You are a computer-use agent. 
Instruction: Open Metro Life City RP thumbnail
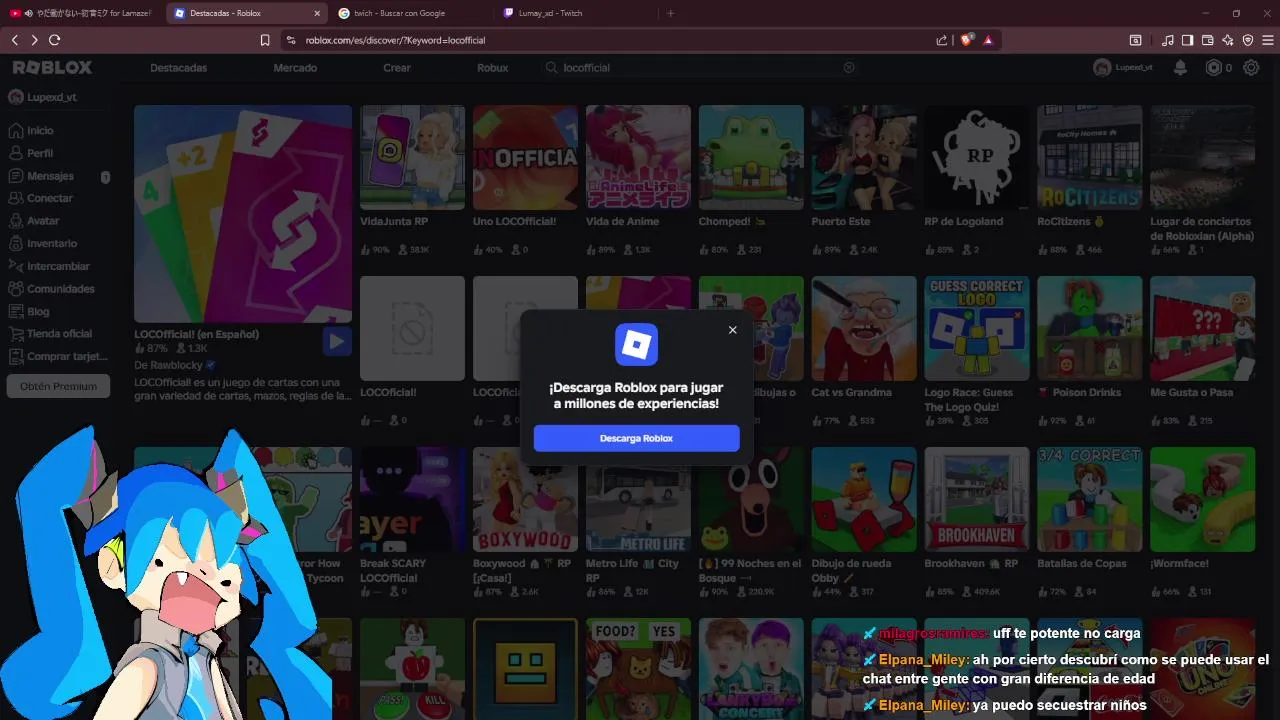pos(638,499)
